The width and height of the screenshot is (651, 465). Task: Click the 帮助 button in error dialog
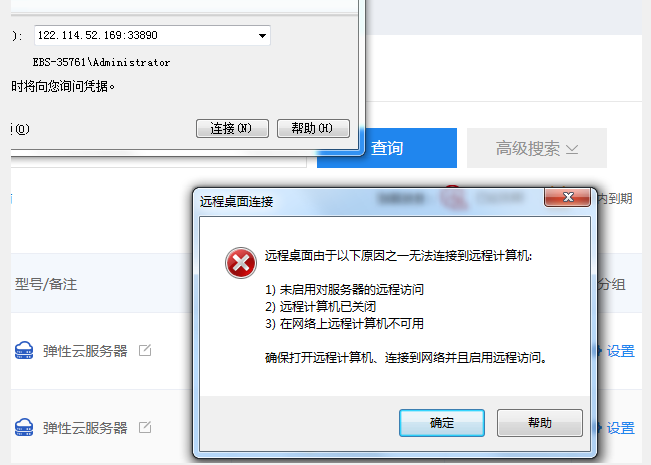(540, 423)
